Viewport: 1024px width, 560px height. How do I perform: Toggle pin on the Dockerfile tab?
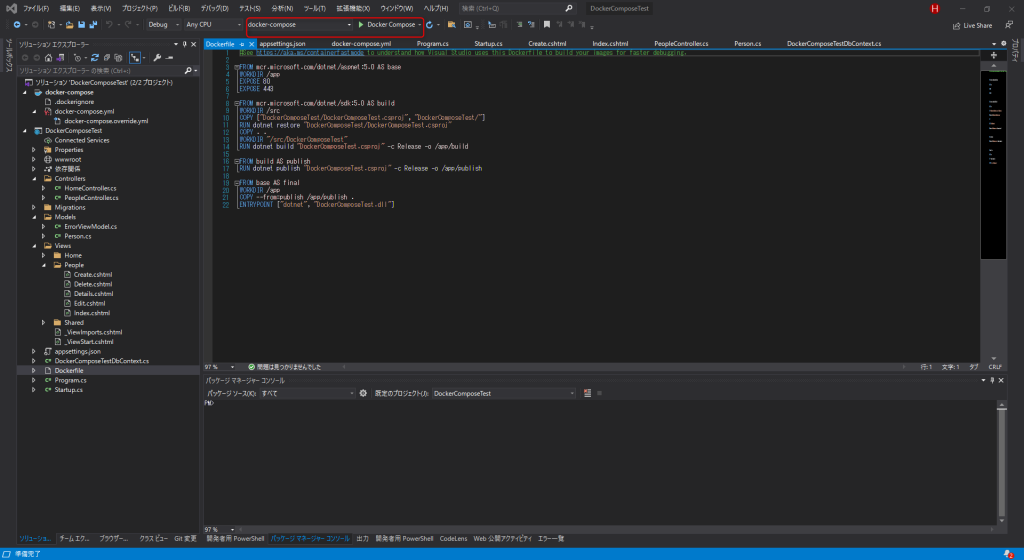[x=242, y=44]
